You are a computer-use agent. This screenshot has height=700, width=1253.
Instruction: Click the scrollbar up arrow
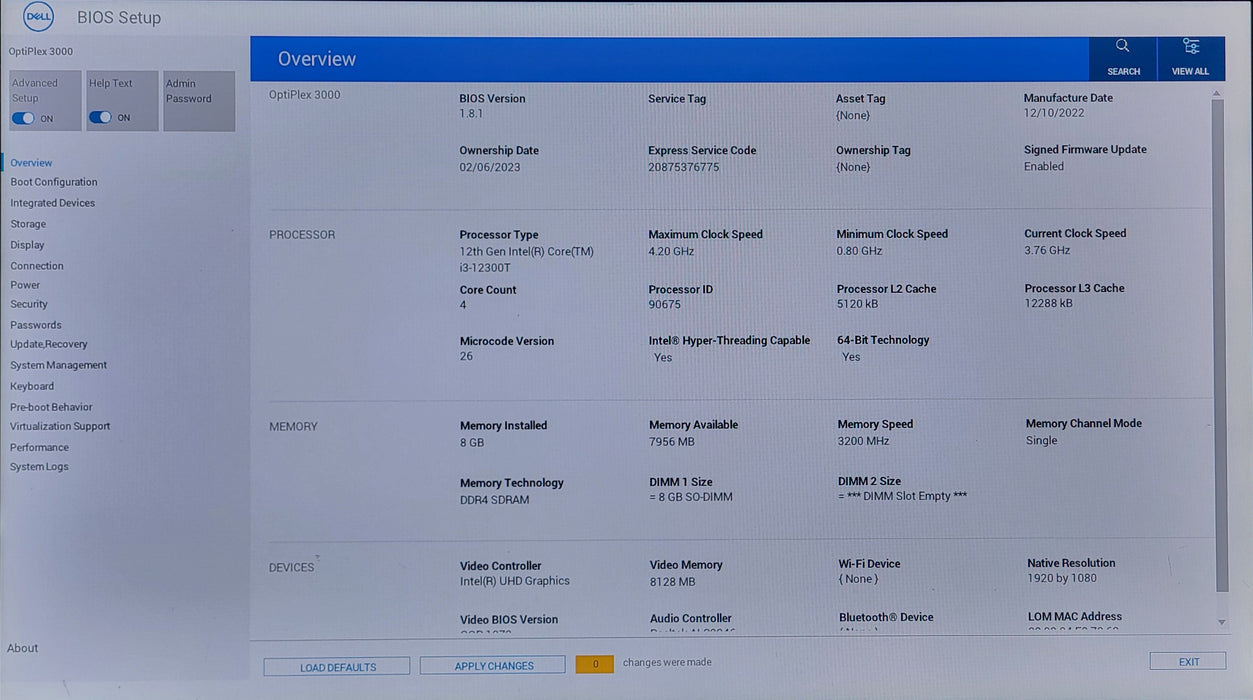click(1218, 94)
